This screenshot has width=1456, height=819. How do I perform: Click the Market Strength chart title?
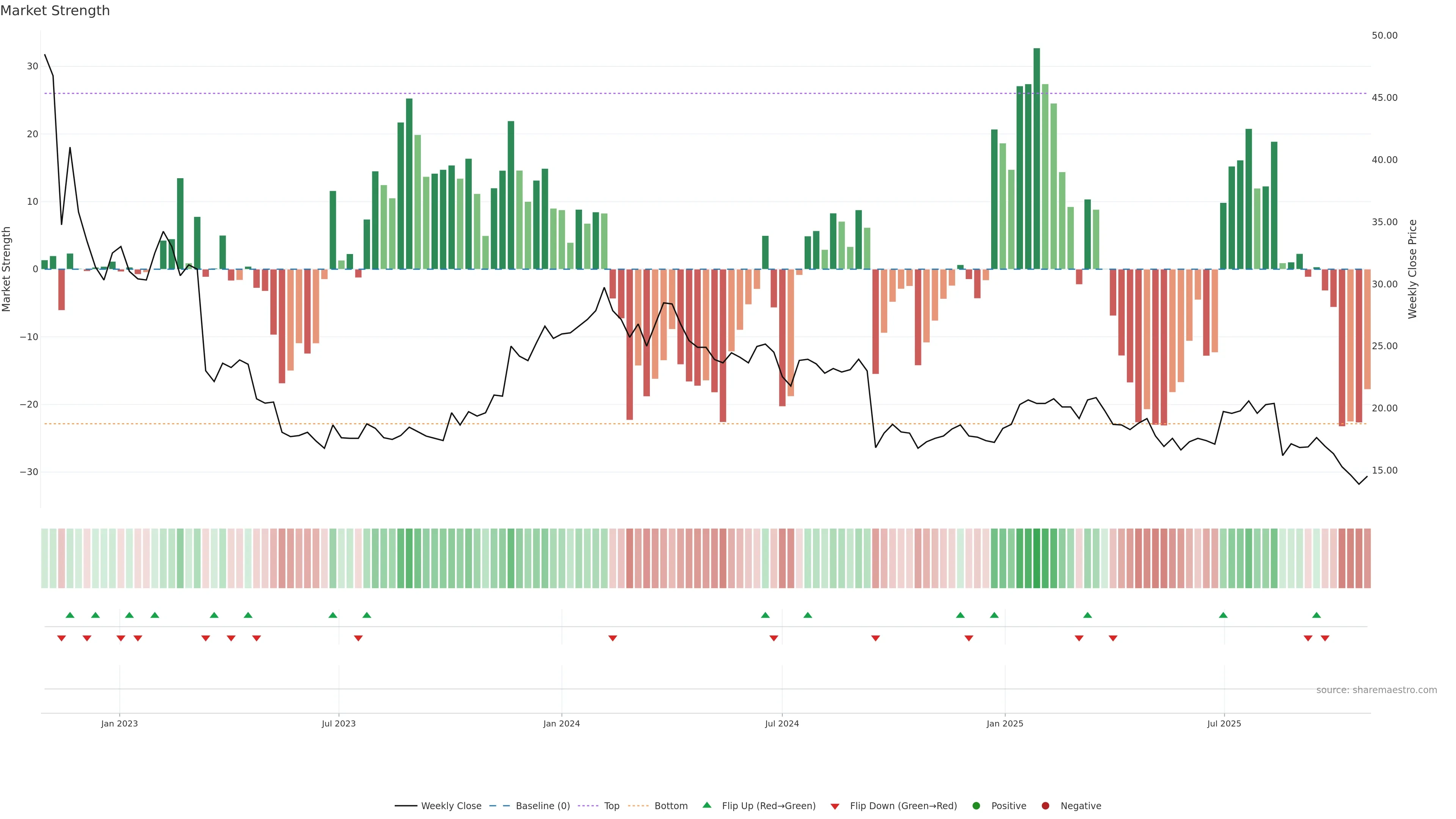tap(55, 11)
